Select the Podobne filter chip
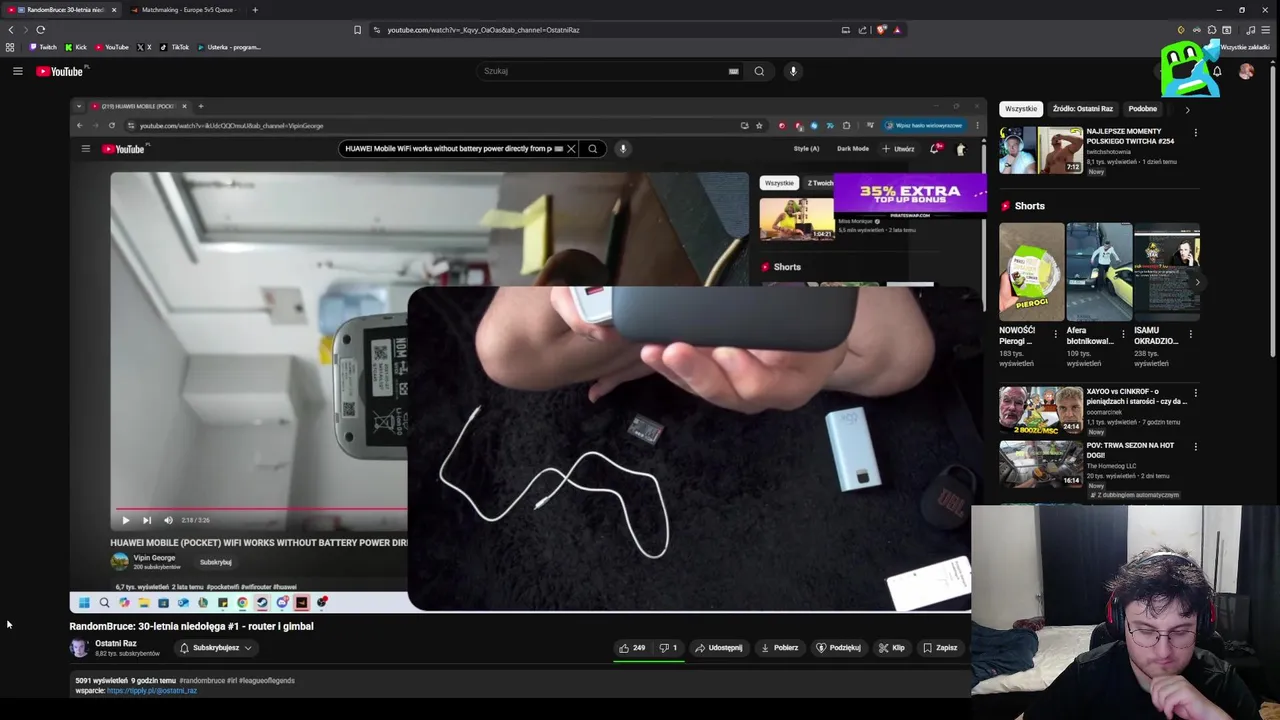Screen dimensions: 1280x720 click(x=1143, y=109)
